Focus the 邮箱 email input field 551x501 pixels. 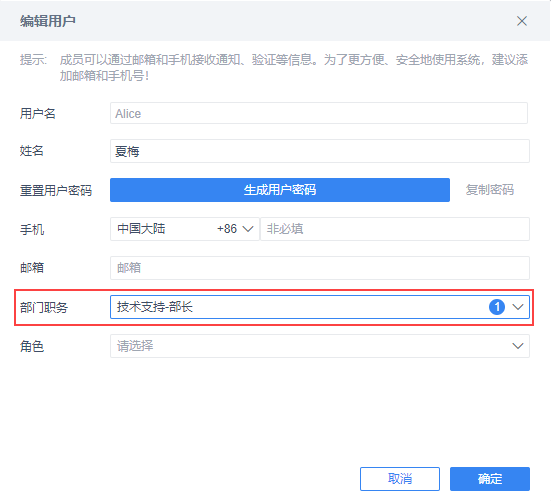click(320, 268)
